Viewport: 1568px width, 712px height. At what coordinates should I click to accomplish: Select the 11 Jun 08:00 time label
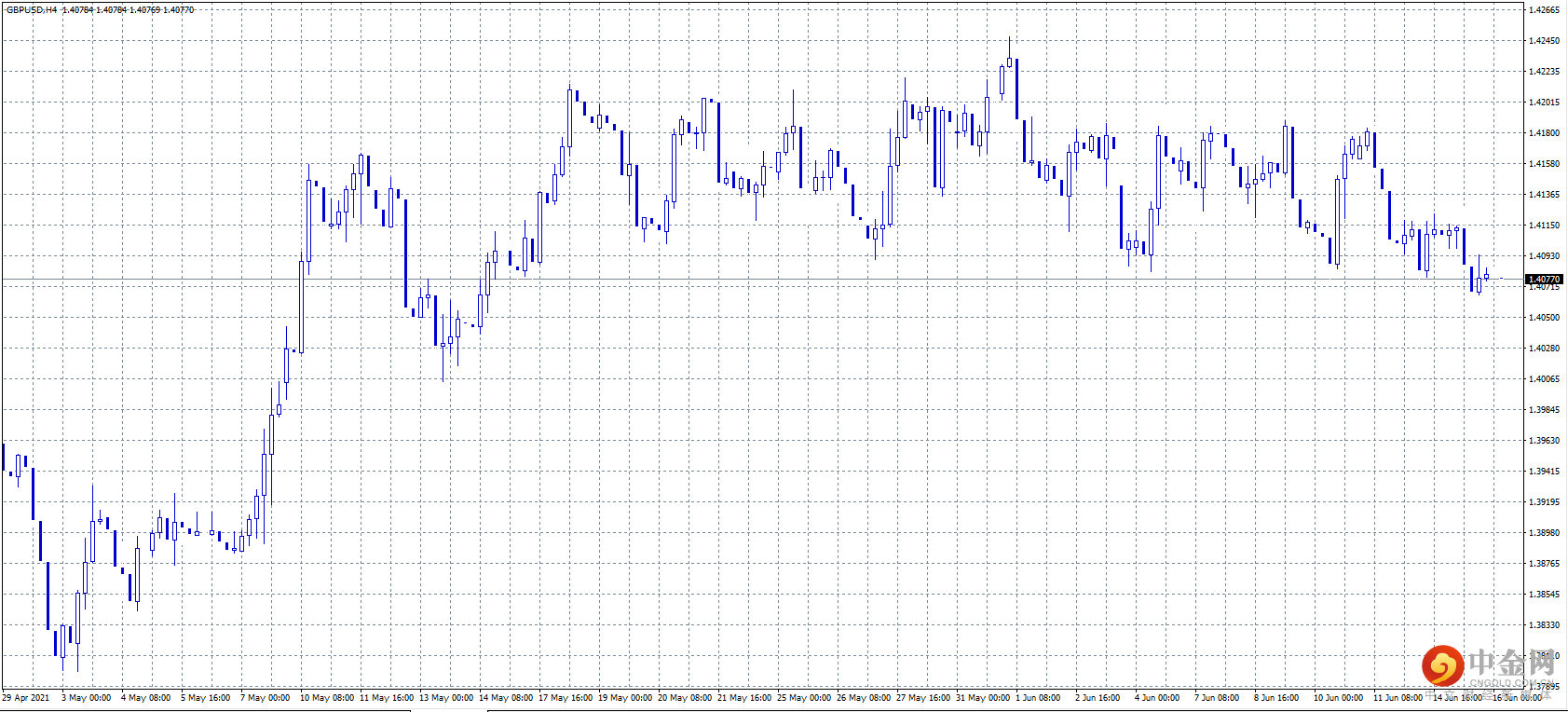click(x=1398, y=697)
